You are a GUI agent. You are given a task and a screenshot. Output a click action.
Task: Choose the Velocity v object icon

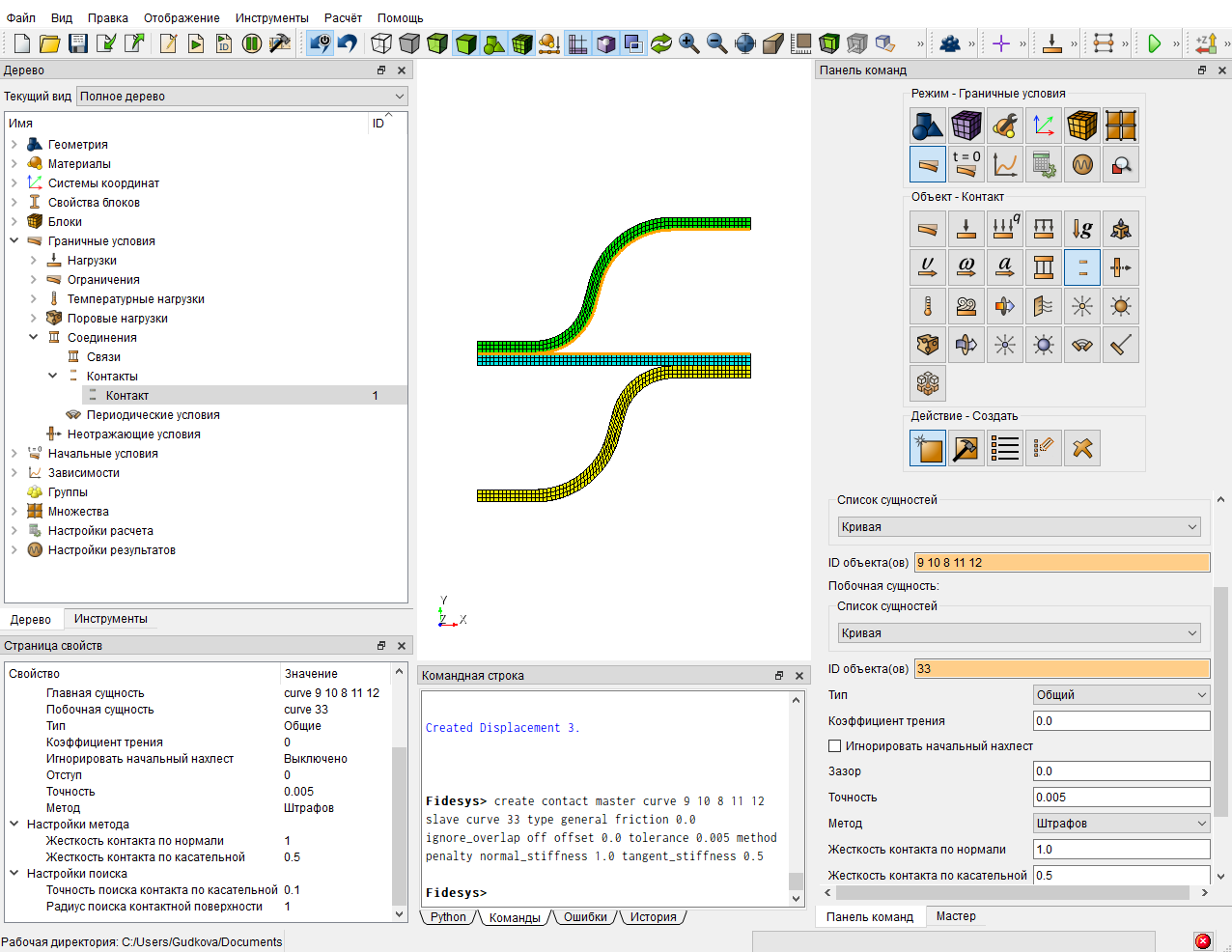(928, 267)
